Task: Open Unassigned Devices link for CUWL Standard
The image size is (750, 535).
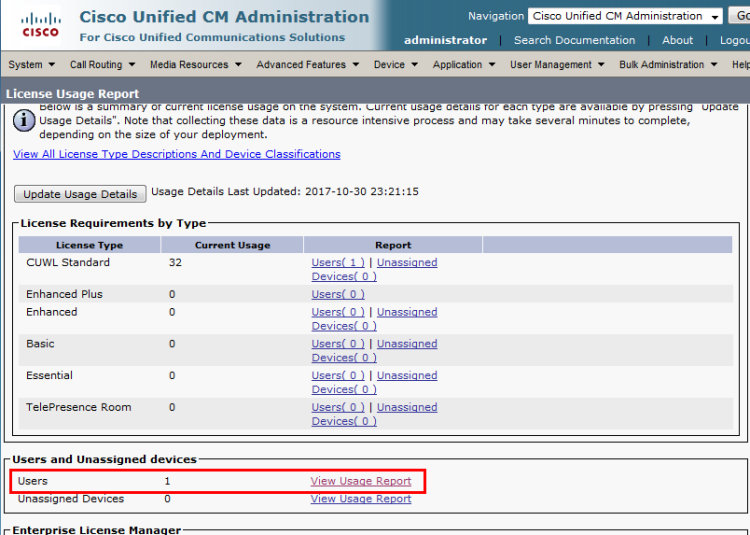Action: coord(375,270)
